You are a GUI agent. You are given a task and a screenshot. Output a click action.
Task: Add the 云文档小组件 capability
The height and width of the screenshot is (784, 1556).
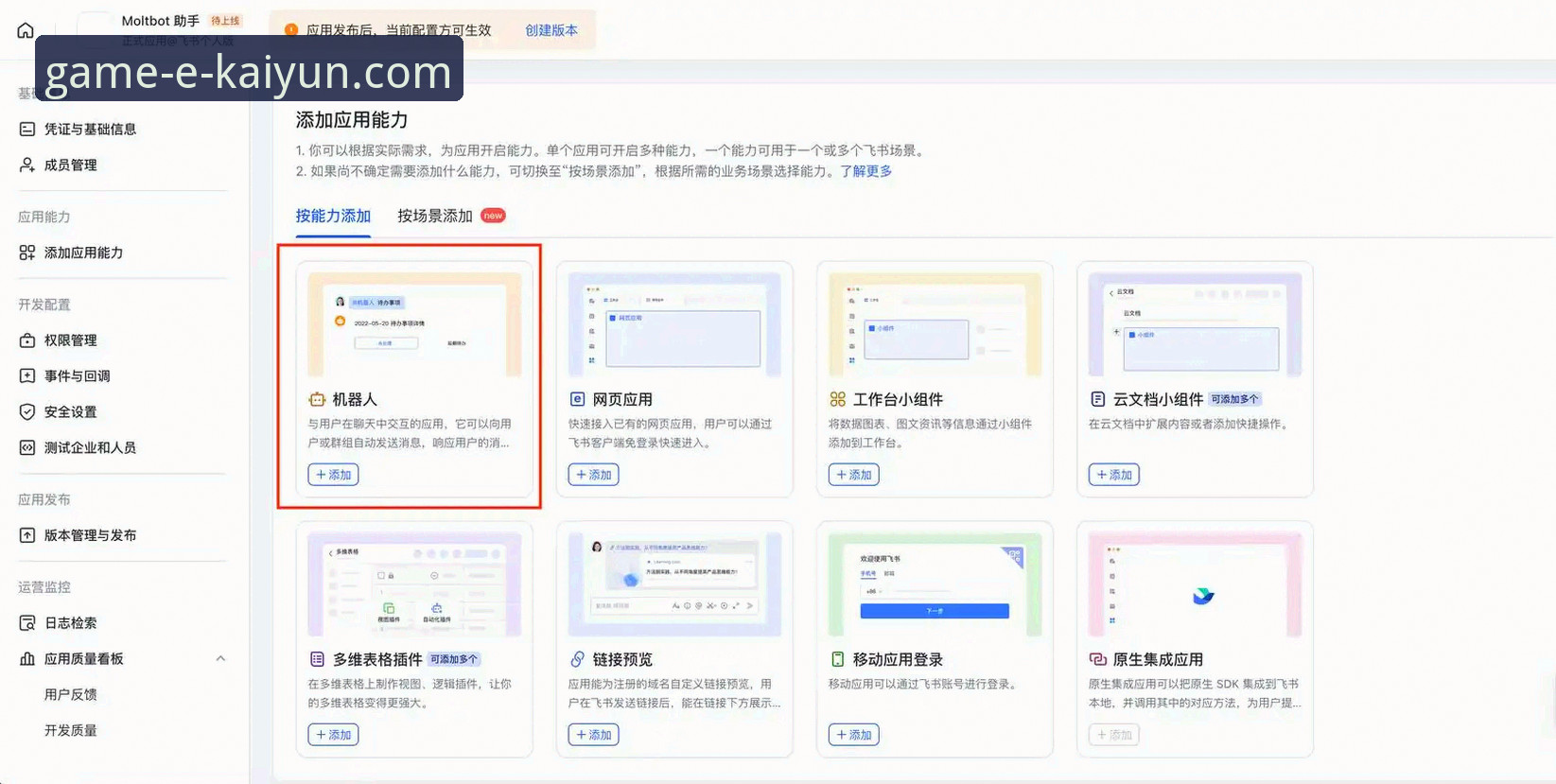coord(1114,475)
